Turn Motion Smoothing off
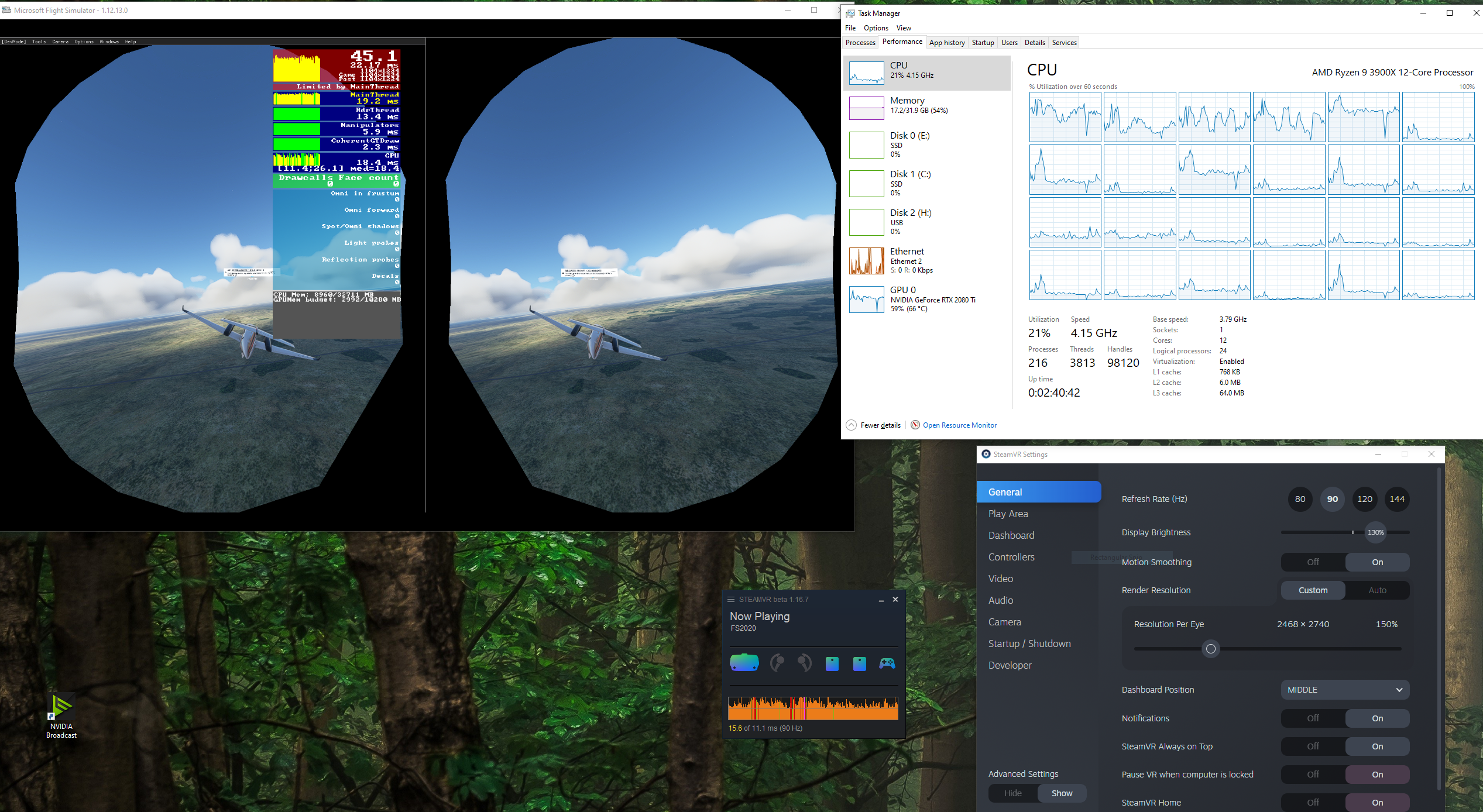Screen dimensions: 1483x812 (1313, 562)
